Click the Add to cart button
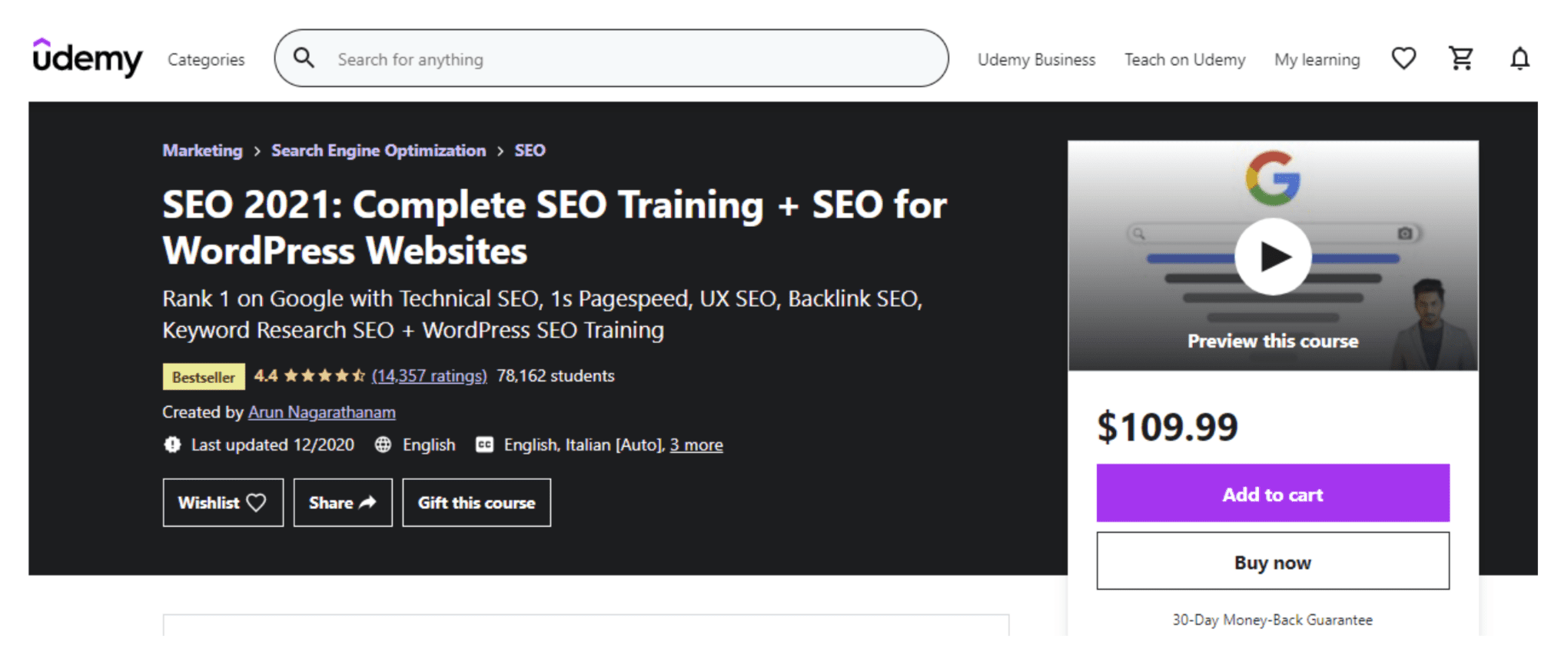The width and height of the screenshot is (1568, 666). 1273,493
